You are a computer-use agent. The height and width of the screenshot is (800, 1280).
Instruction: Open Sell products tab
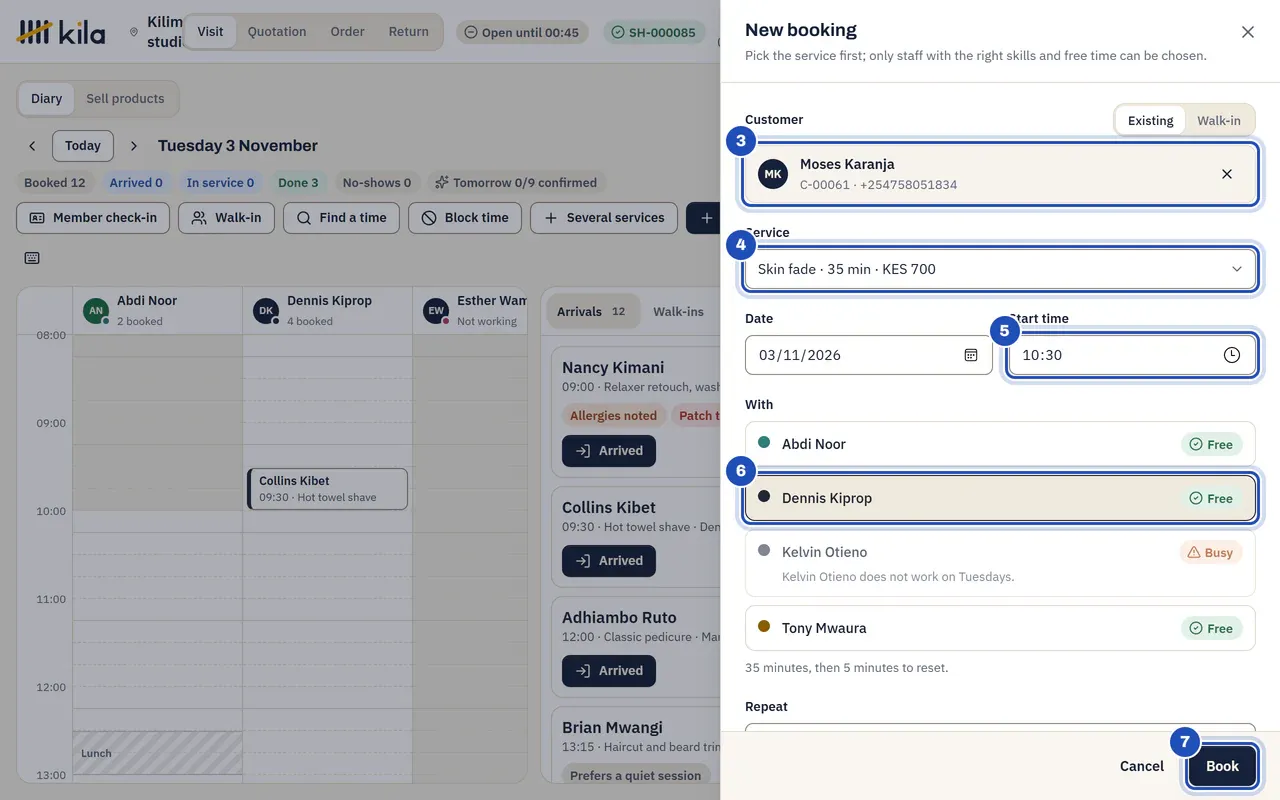tap(125, 98)
